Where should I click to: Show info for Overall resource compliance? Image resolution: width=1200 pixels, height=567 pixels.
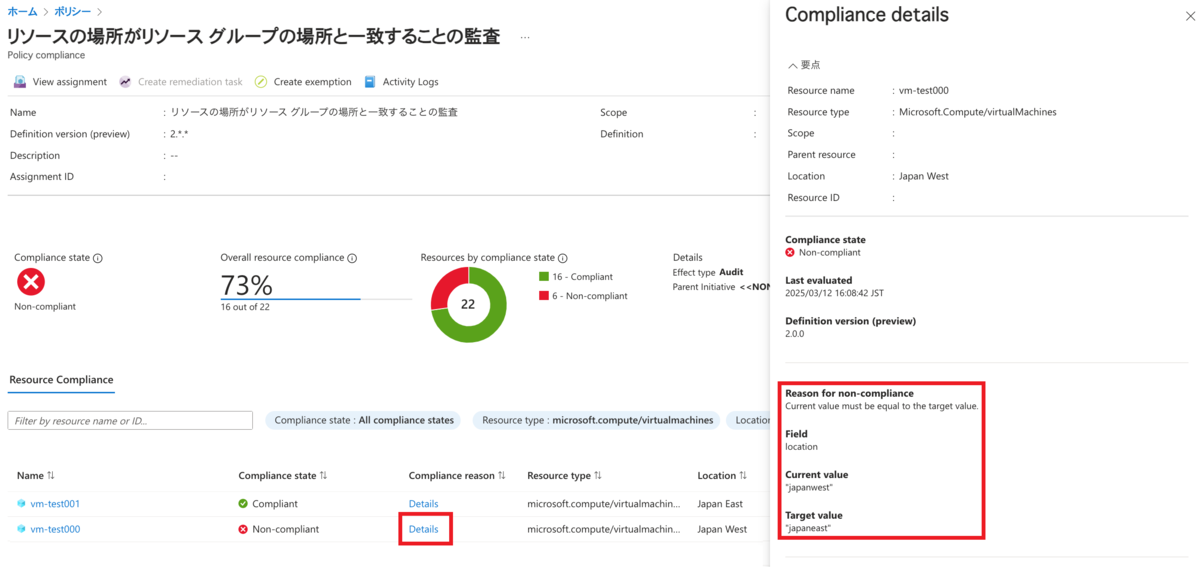click(353, 258)
